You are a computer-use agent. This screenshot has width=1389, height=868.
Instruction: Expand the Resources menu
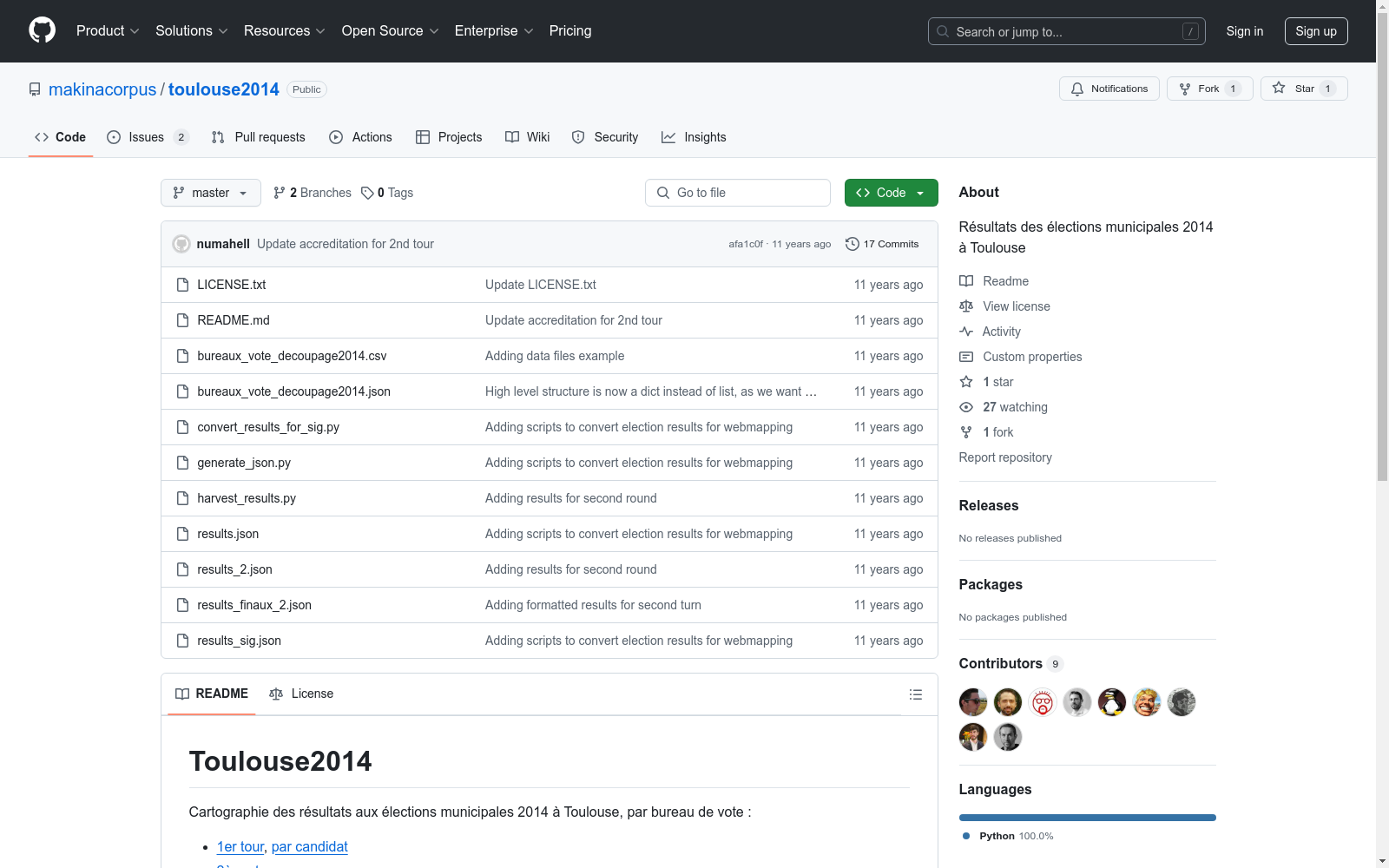[x=285, y=31]
